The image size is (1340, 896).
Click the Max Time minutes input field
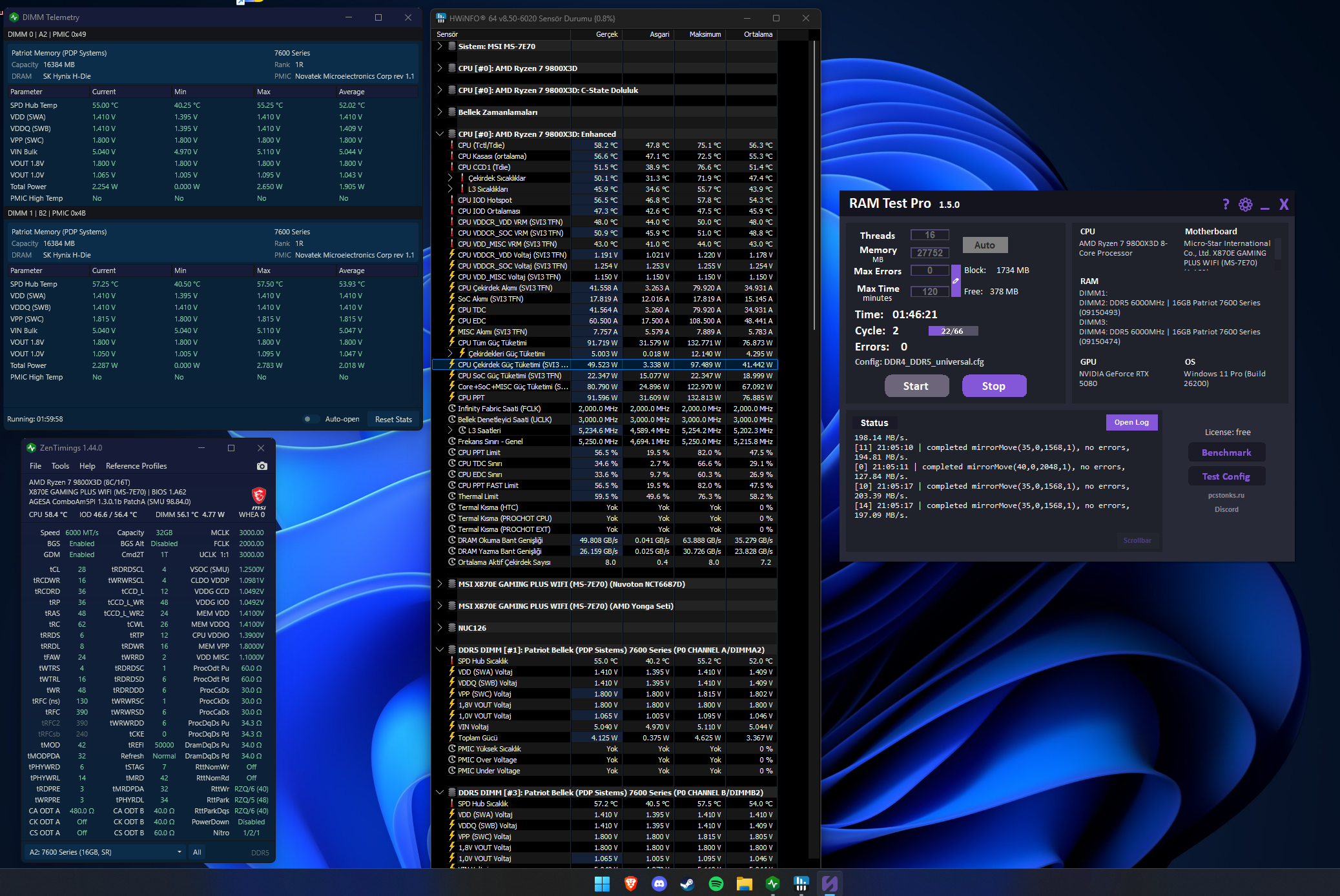click(930, 292)
